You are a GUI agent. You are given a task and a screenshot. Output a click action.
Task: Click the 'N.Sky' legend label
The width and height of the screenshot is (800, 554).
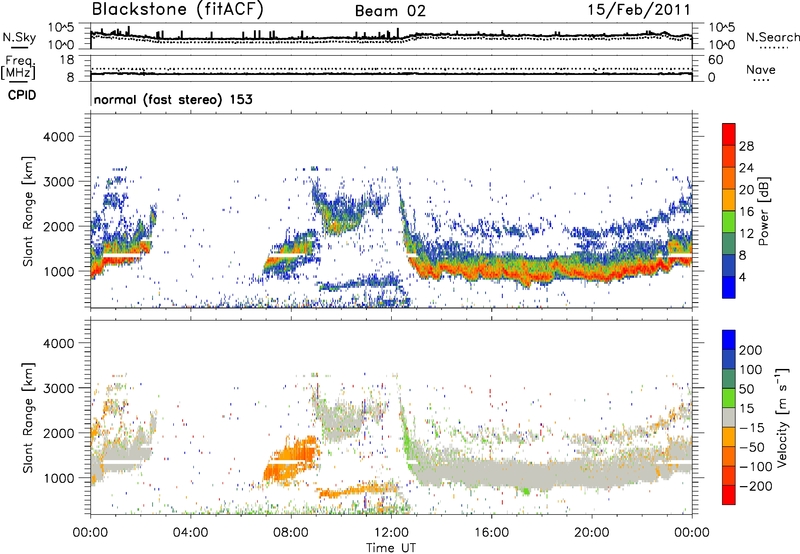[19, 37]
